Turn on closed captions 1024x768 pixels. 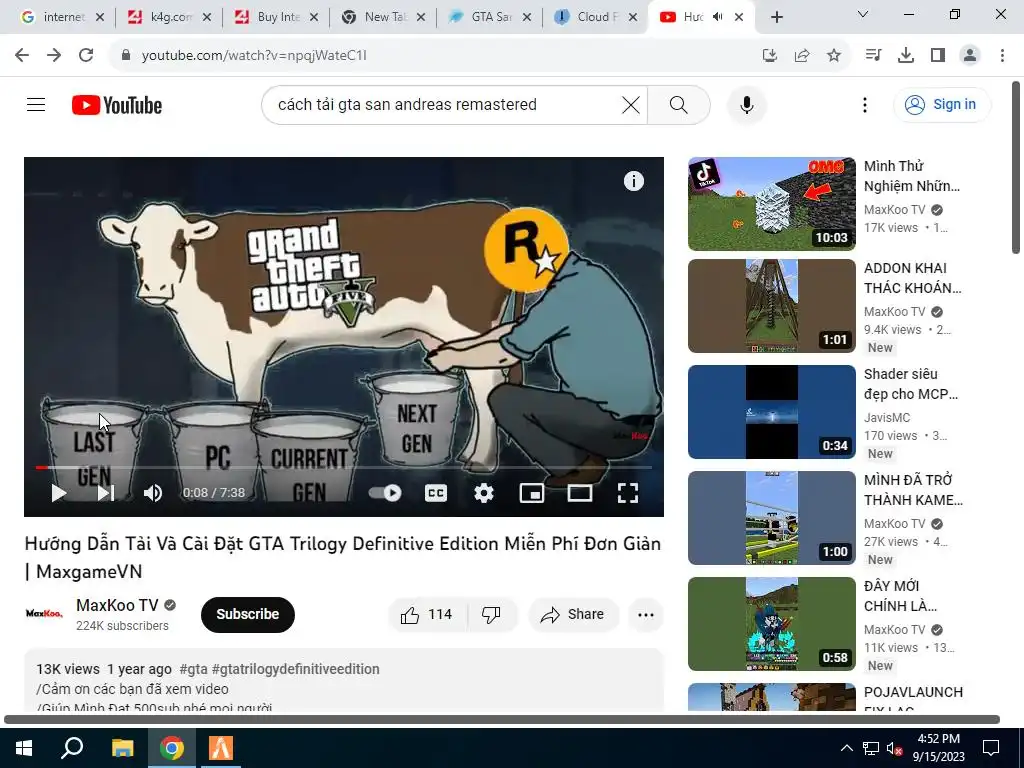tap(436, 493)
